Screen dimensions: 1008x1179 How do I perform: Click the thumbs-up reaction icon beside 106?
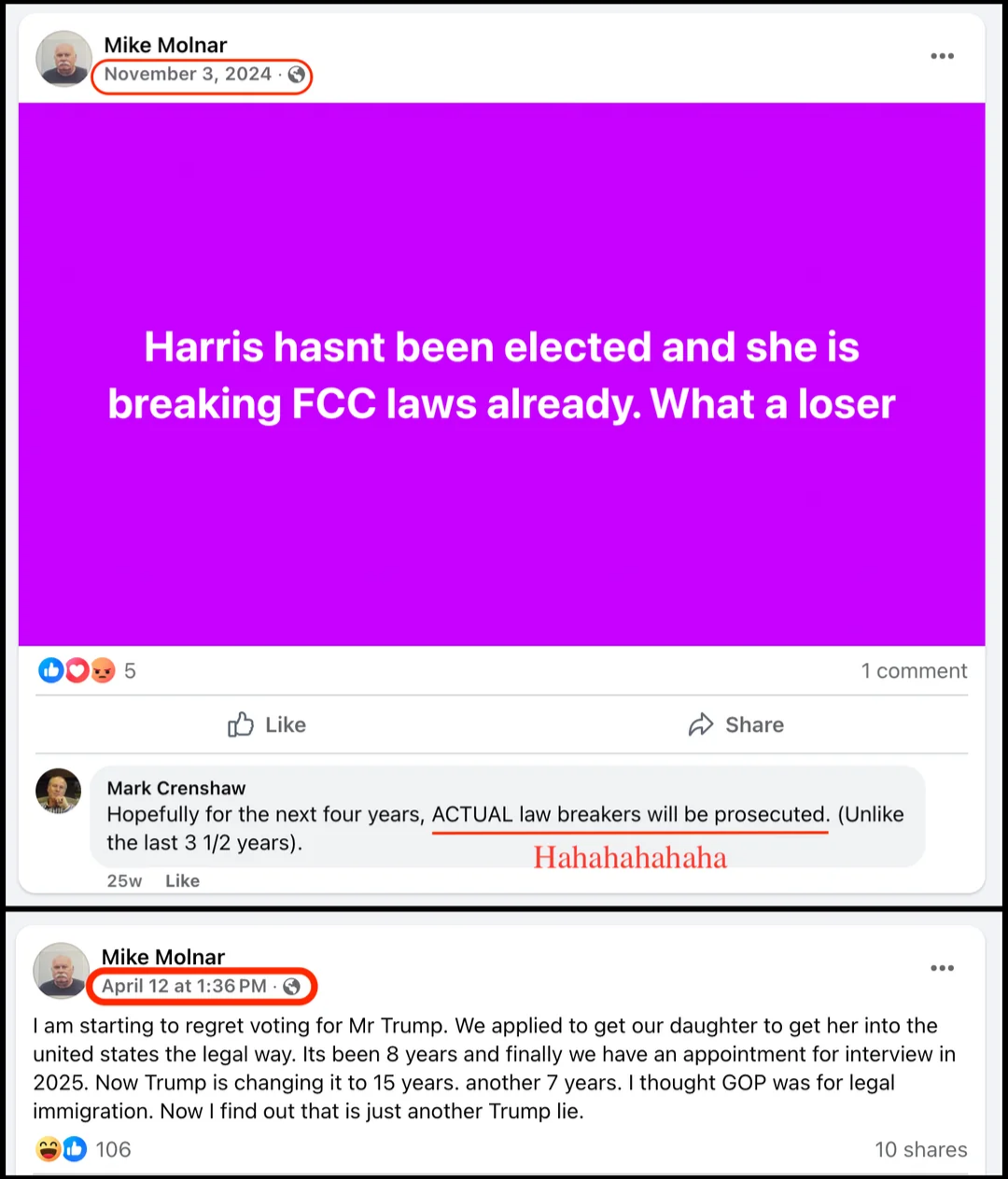tap(74, 1149)
